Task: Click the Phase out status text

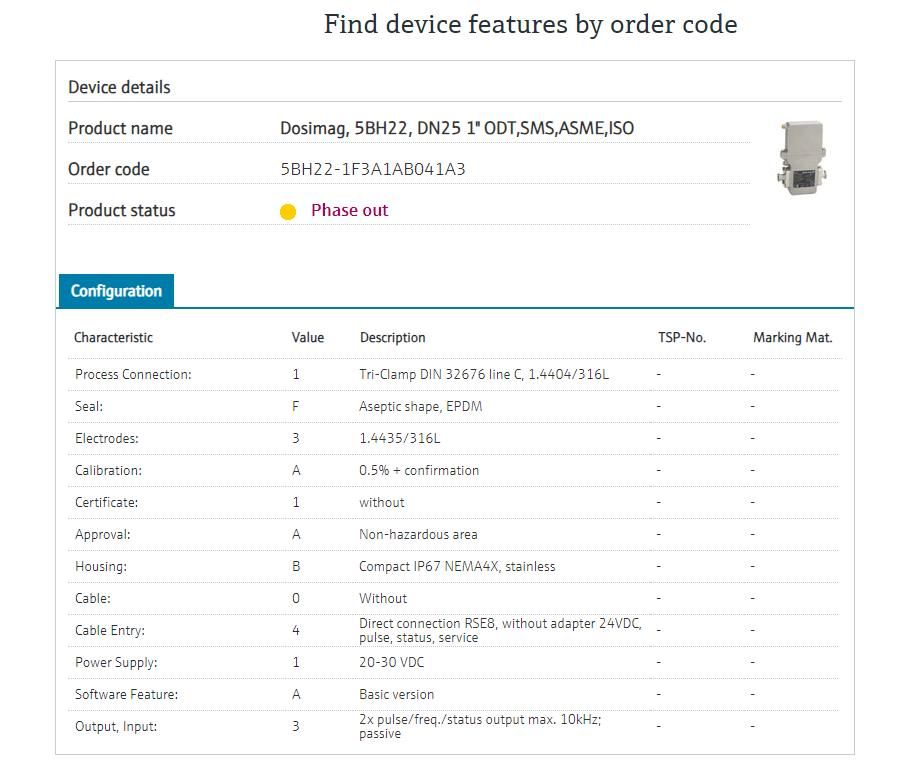Action: [349, 210]
